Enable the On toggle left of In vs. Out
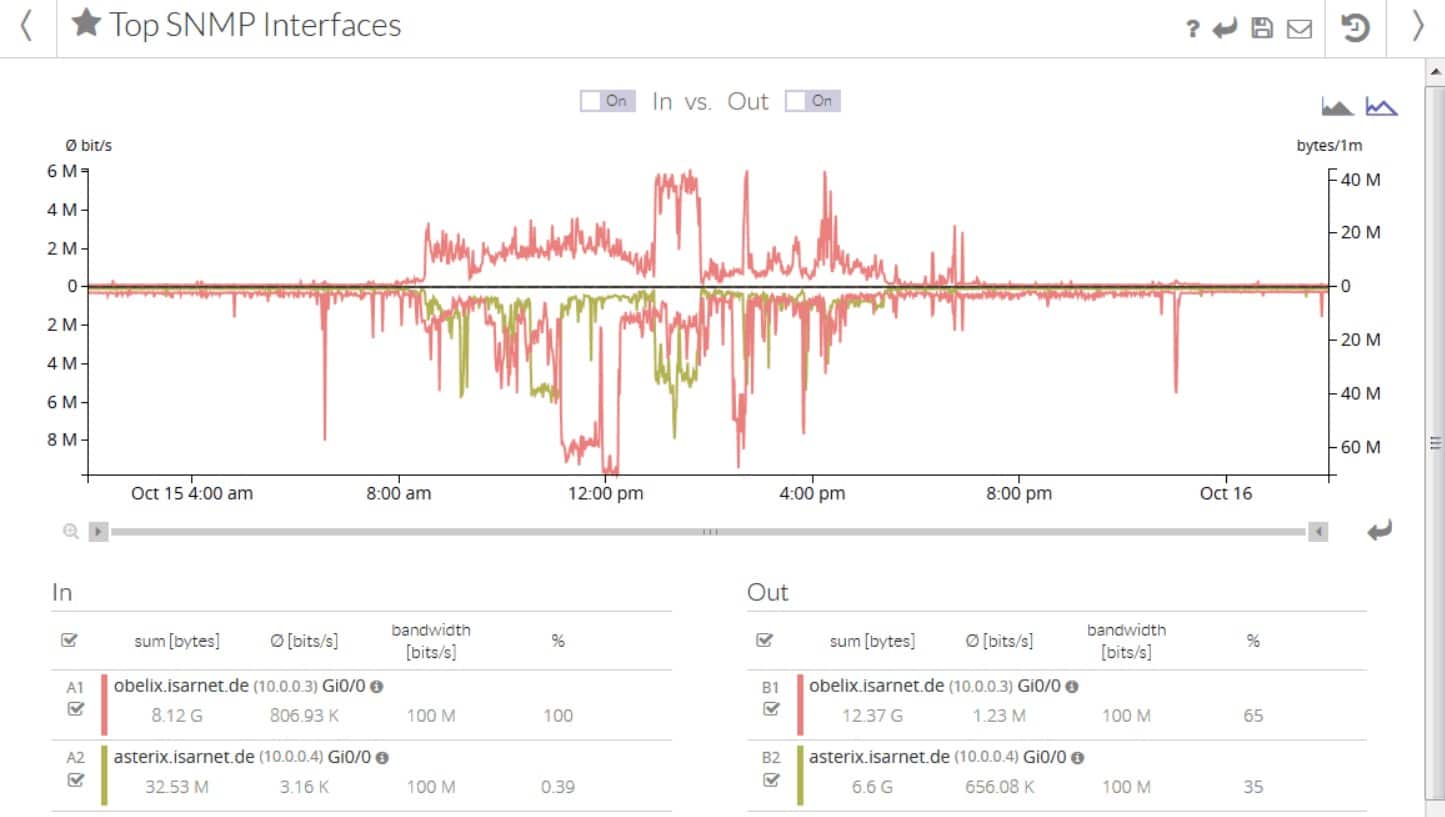Screen dimensions: 1445x817 coord(607,100)
